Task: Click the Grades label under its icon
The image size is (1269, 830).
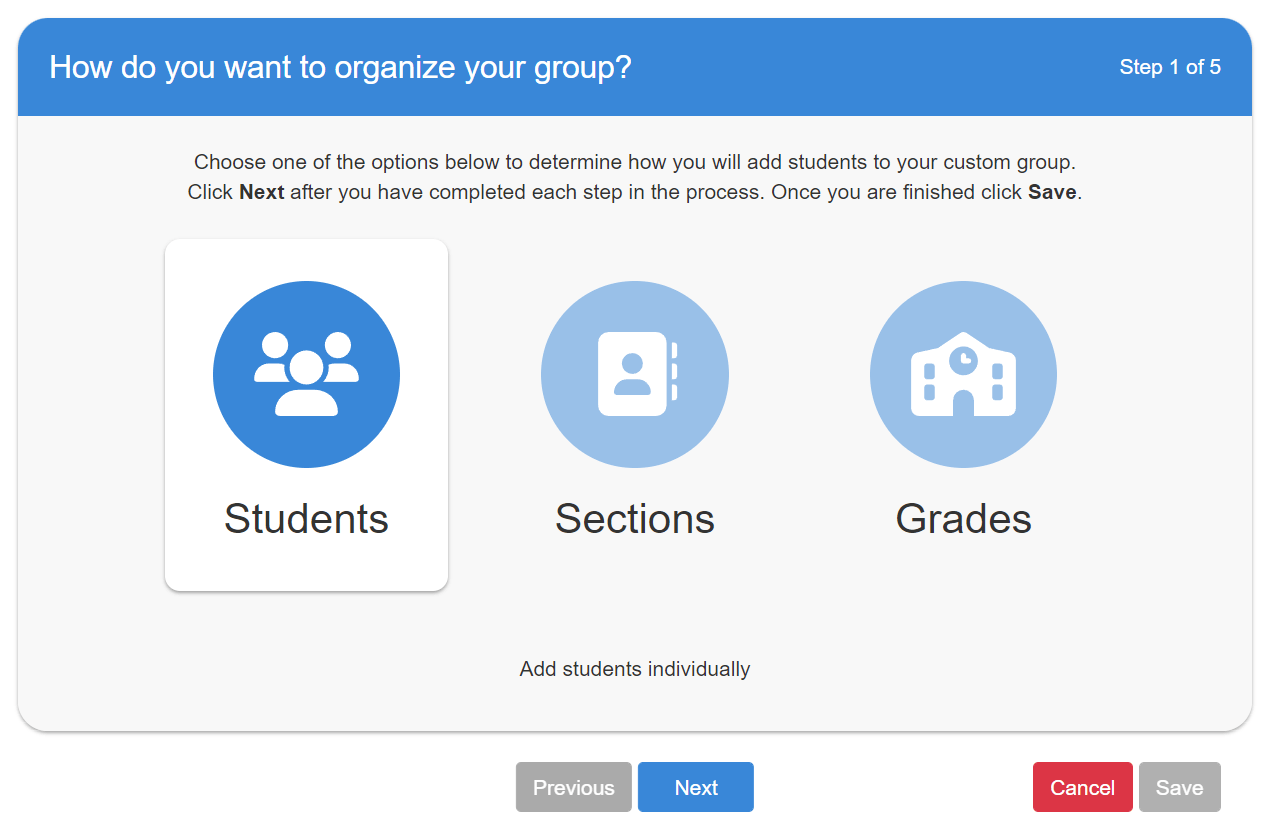Action: [962, 518]
